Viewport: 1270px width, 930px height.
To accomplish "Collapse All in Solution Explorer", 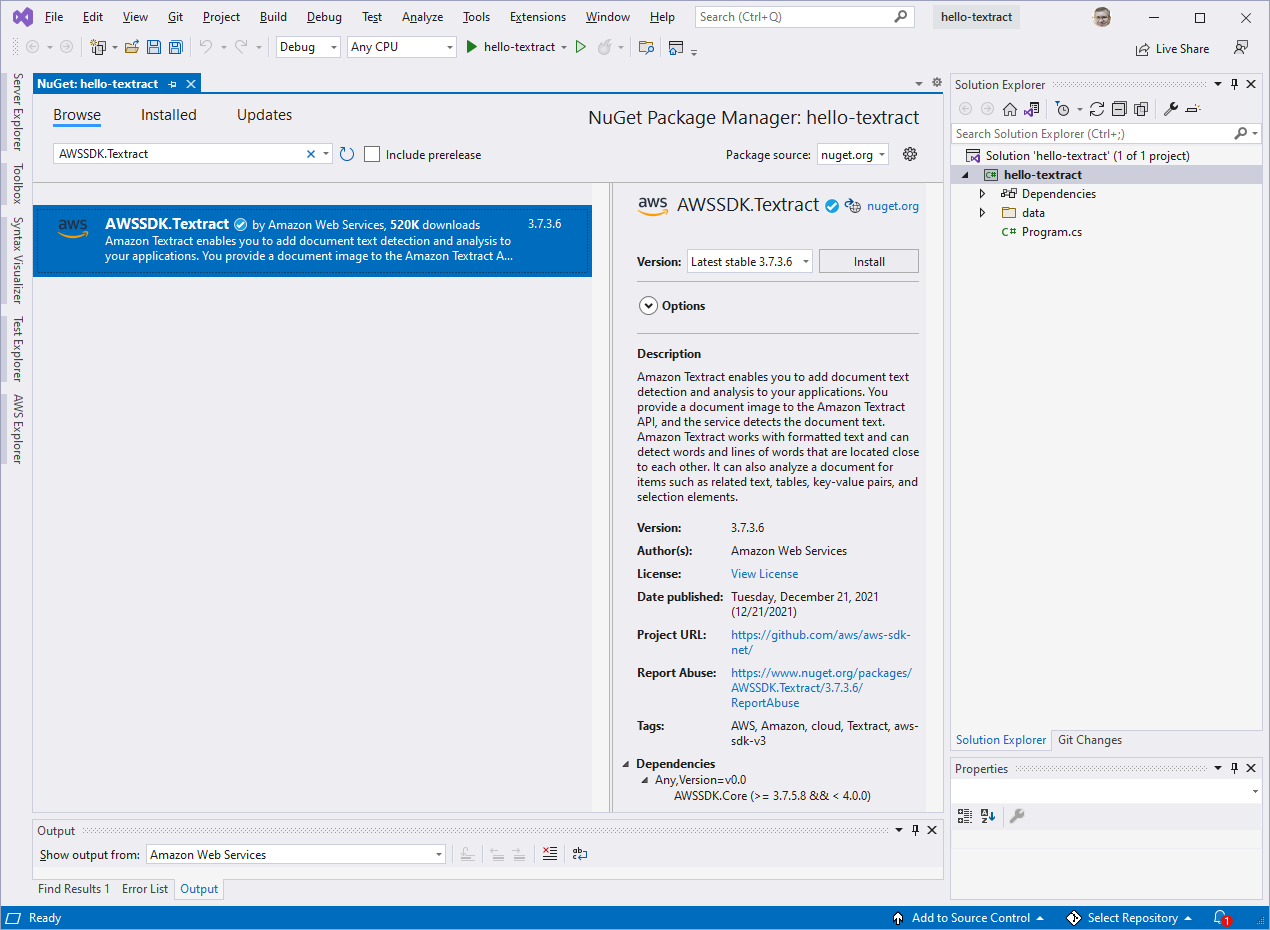I will 1119,109.
